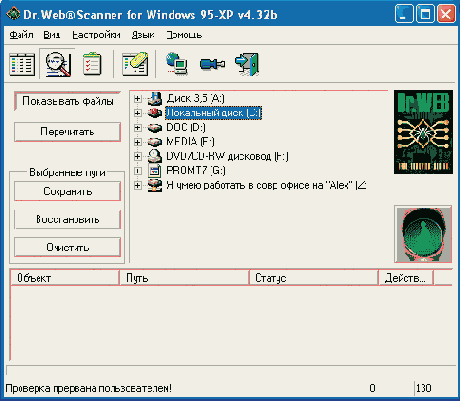Select the scan magnifier toolbar icon
Image resolution: width=460 pixels, height=401 pixels.
point(58,64)
